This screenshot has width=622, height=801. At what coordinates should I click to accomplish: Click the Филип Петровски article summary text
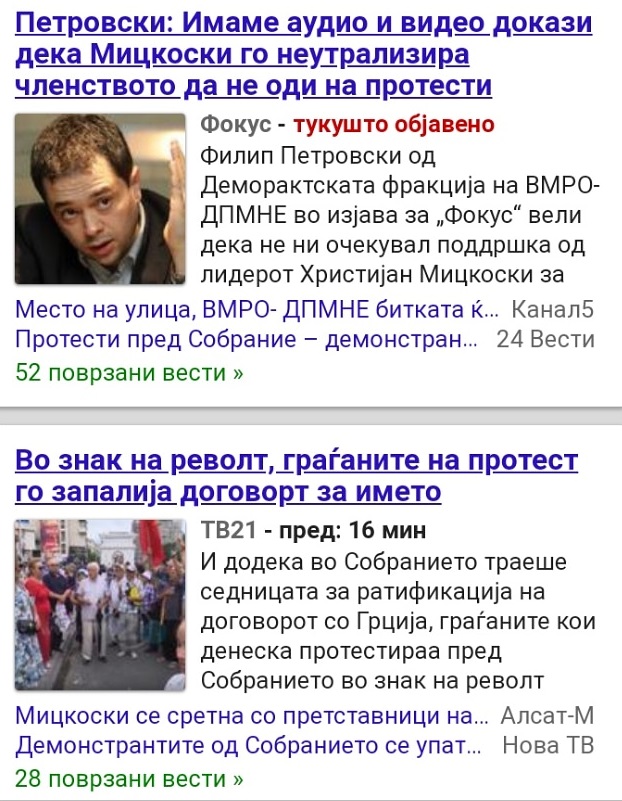click(400, 215)
